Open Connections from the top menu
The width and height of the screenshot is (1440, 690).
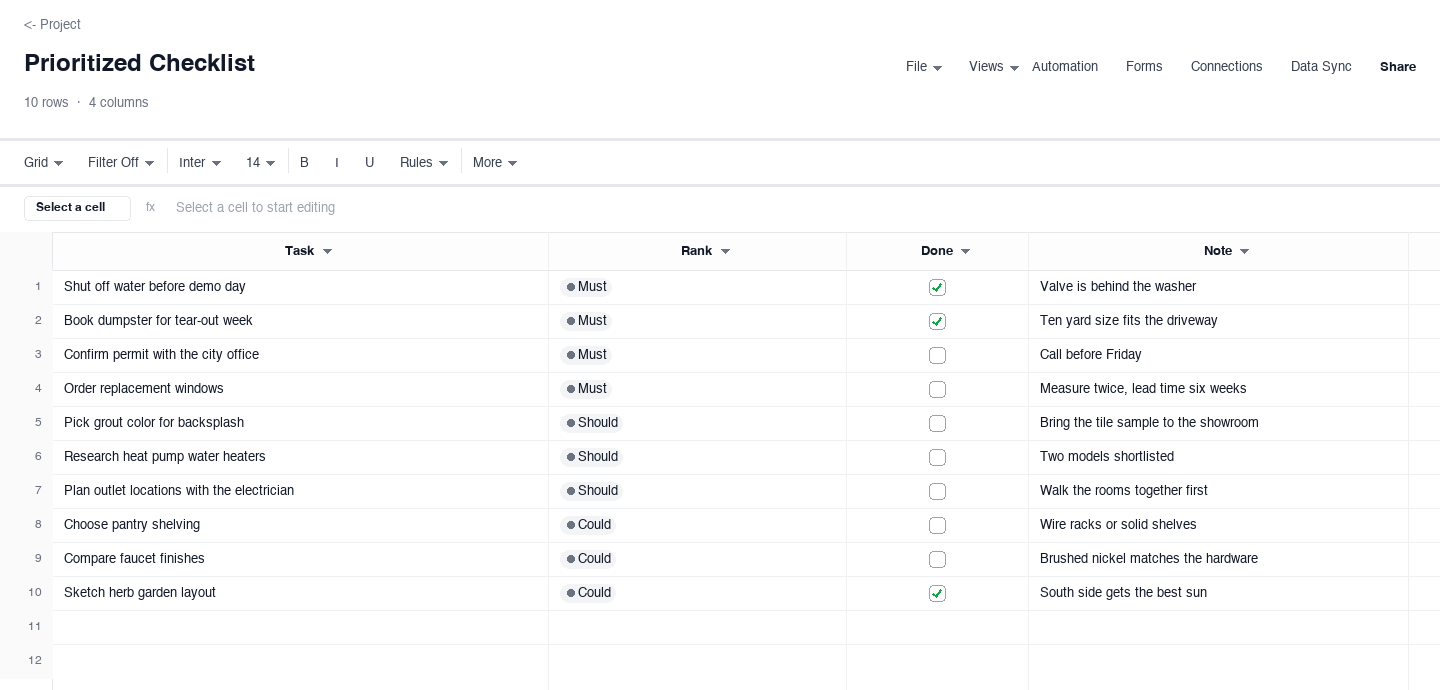click(x=1226, y=67)
